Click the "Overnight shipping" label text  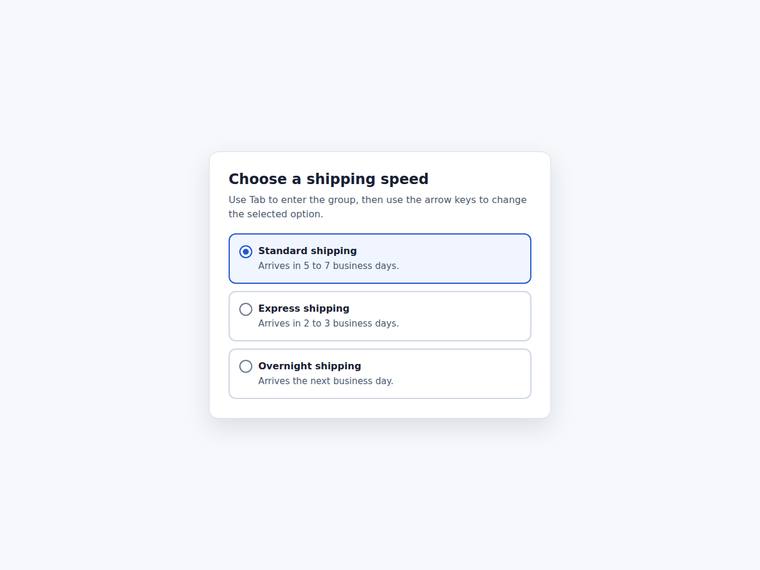[x=309, y=366]
